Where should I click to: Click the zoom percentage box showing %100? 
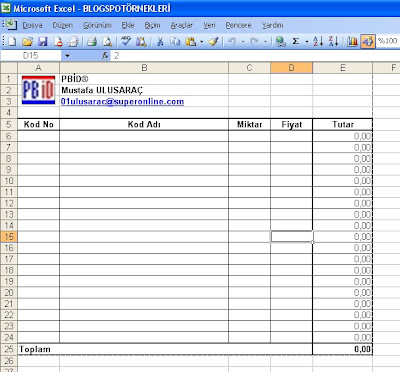(x=388, y=41)
